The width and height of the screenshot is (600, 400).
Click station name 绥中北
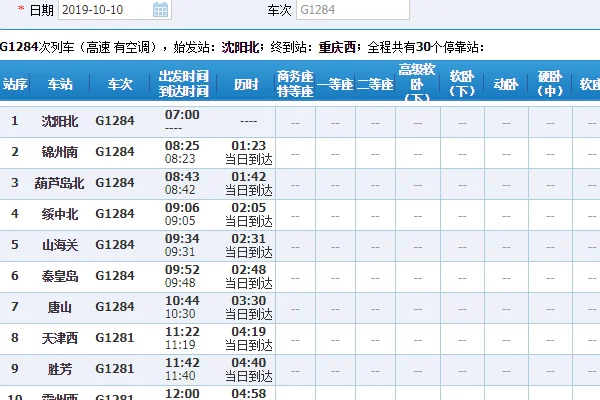(60, 214)
